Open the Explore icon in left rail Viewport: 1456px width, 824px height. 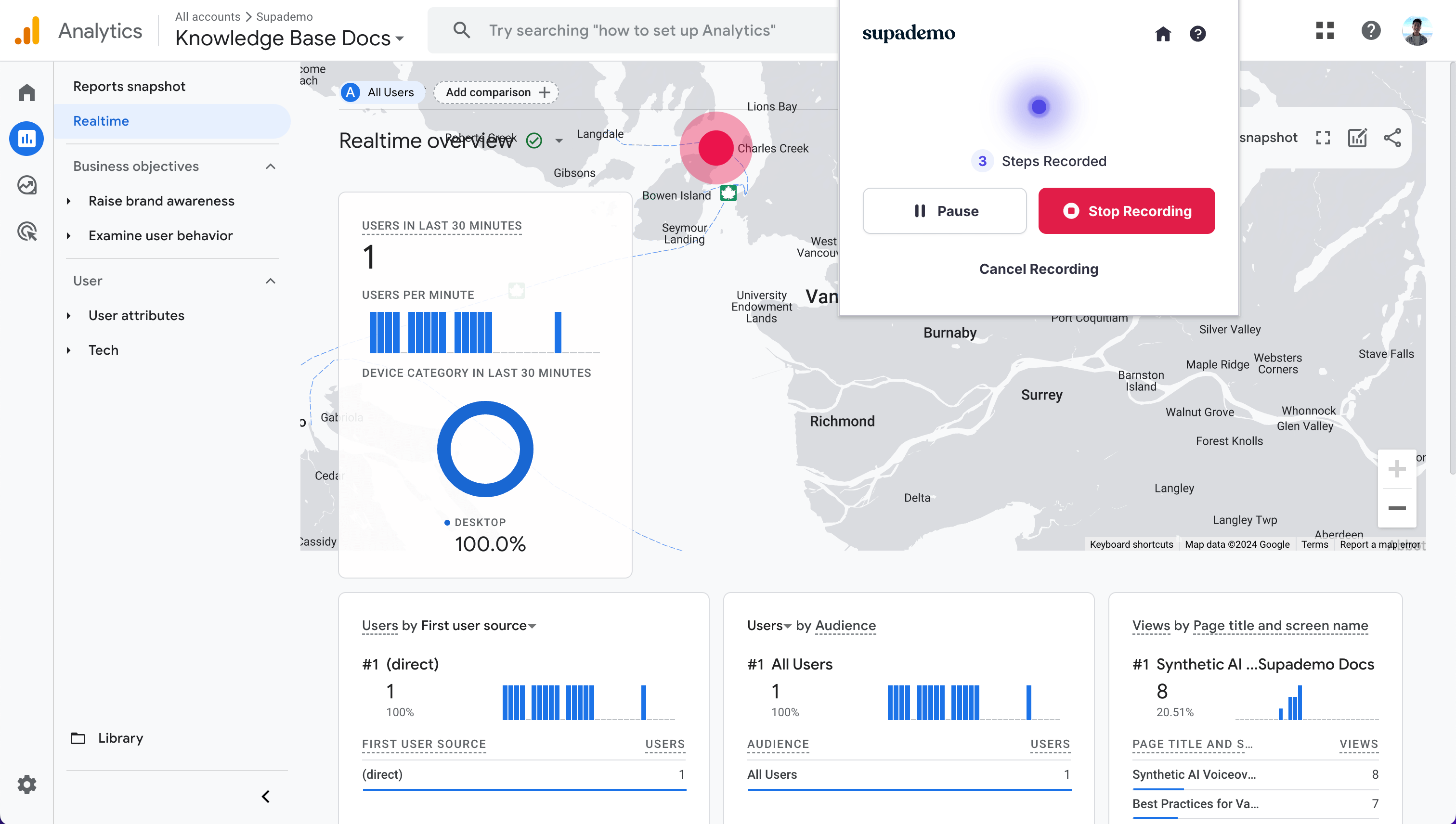pyautogui.click(x=26, y=185)
